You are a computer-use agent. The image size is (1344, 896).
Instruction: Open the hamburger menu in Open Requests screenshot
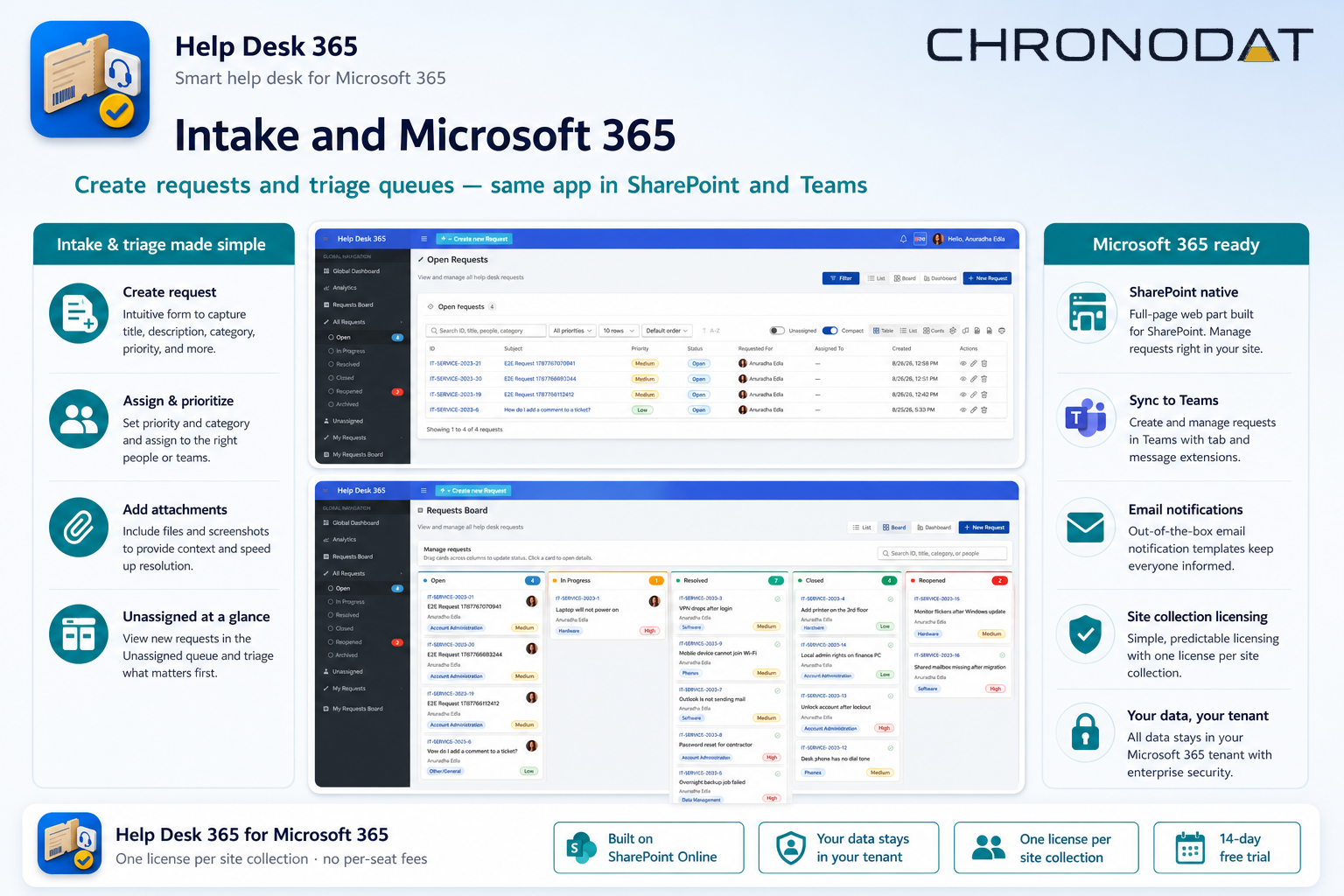click(x=424, y=239)
